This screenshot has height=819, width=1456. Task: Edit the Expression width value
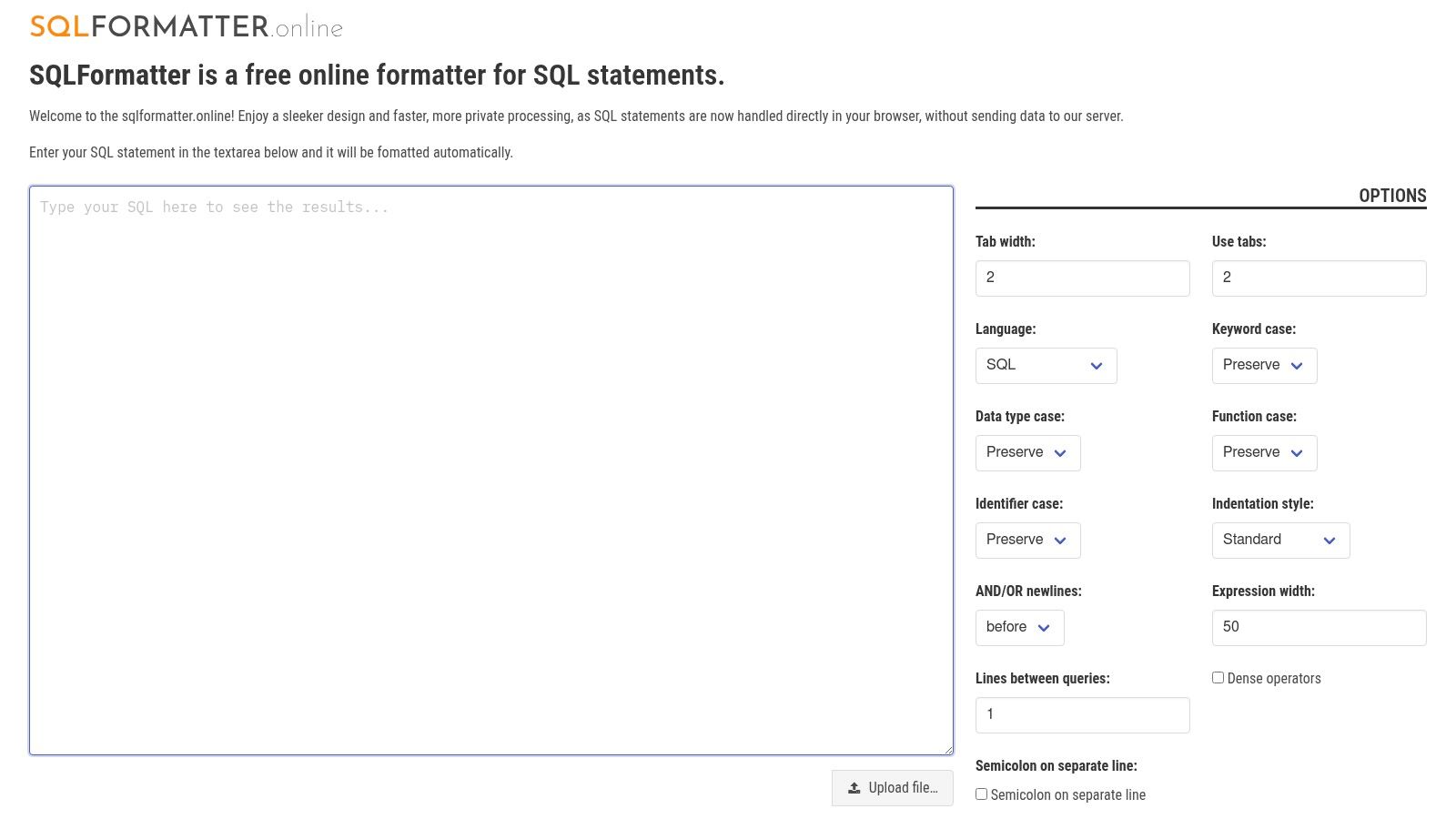1318,627
